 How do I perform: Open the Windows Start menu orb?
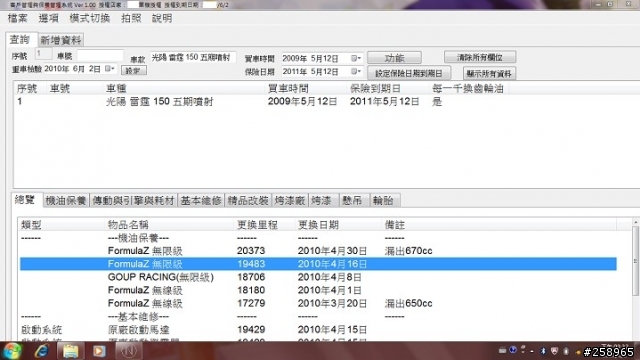click(x=12, y=351)
